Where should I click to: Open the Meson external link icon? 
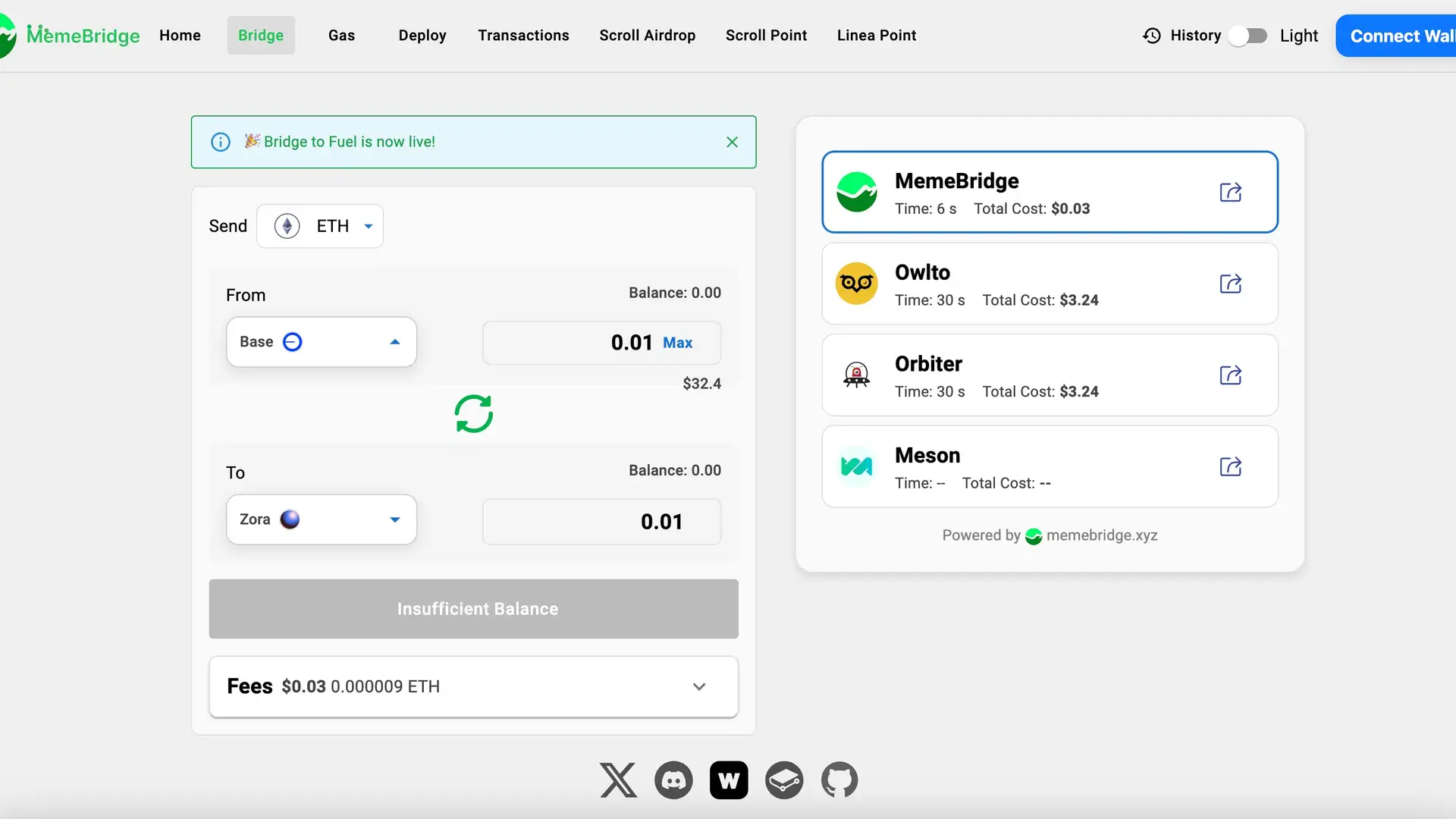(x=1230, y=466)
